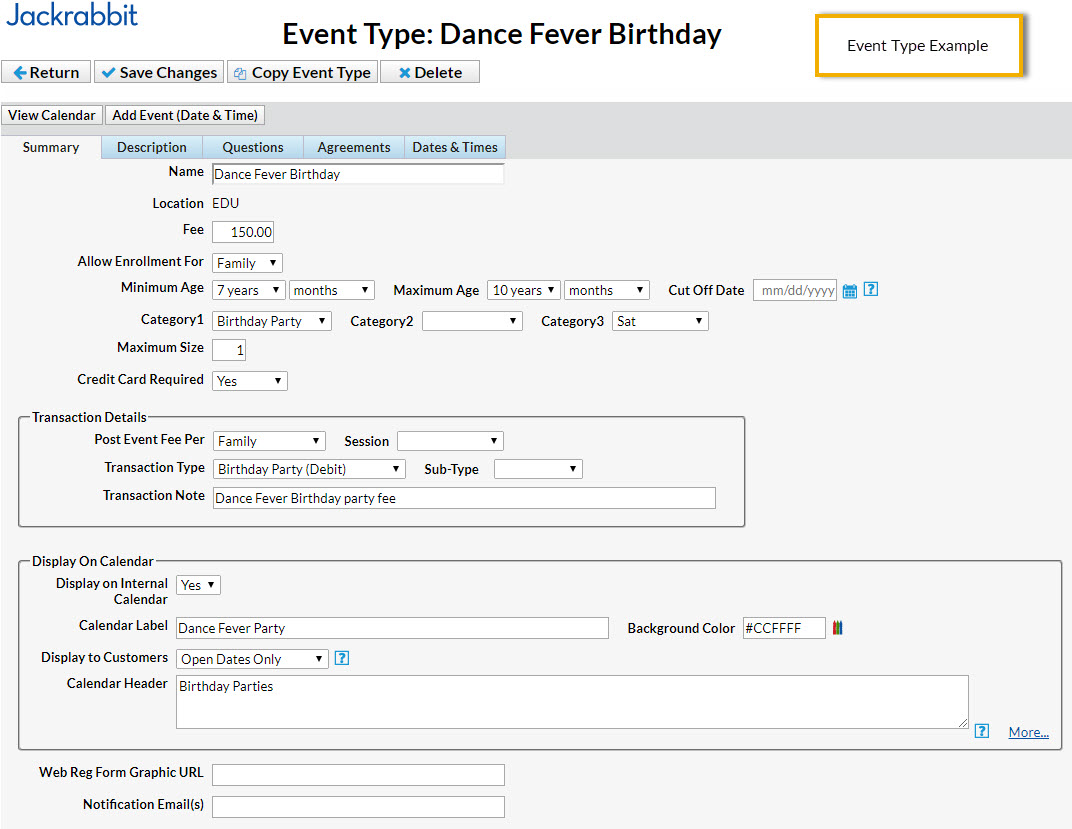Expand the Allow Enrollment For dropdown

[x=247, y=263]
